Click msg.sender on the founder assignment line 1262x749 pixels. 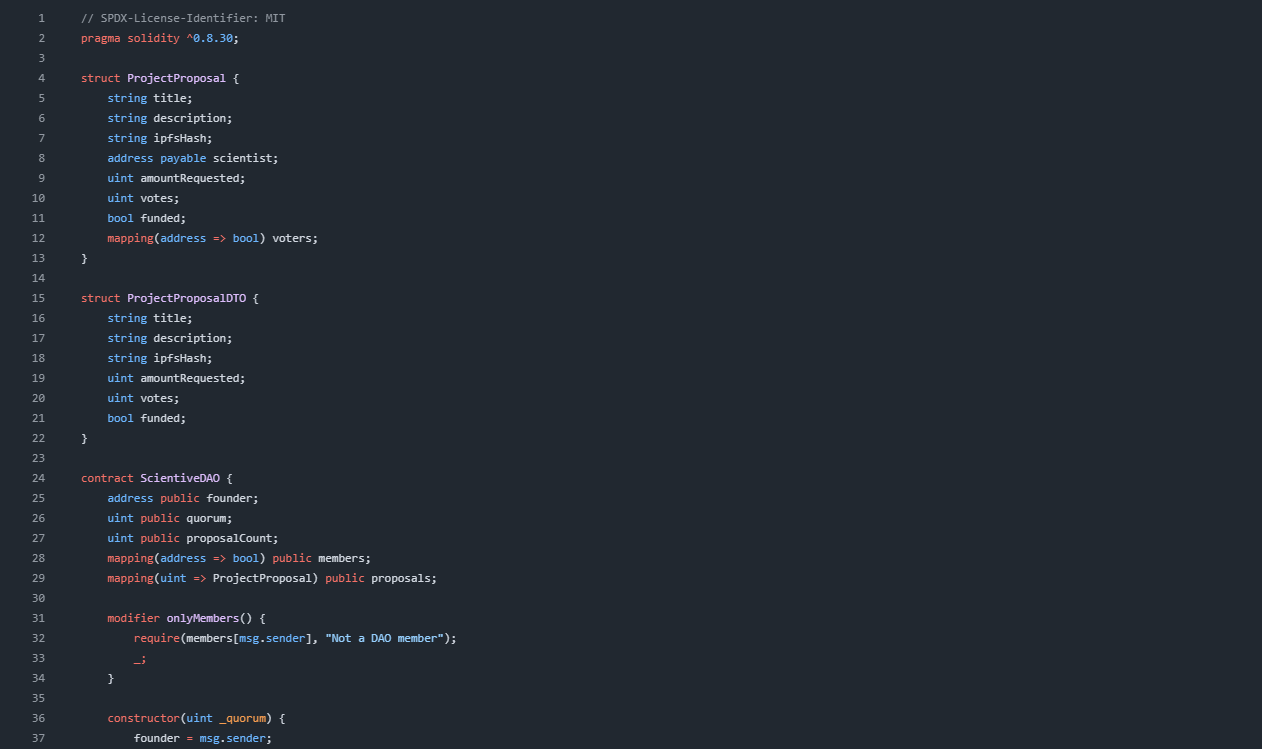tap(235, 738)
